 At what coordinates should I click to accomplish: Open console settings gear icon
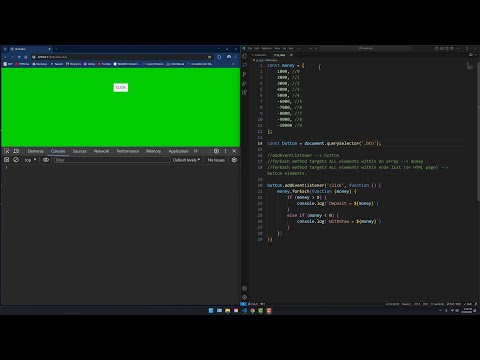tap(234, 160)
